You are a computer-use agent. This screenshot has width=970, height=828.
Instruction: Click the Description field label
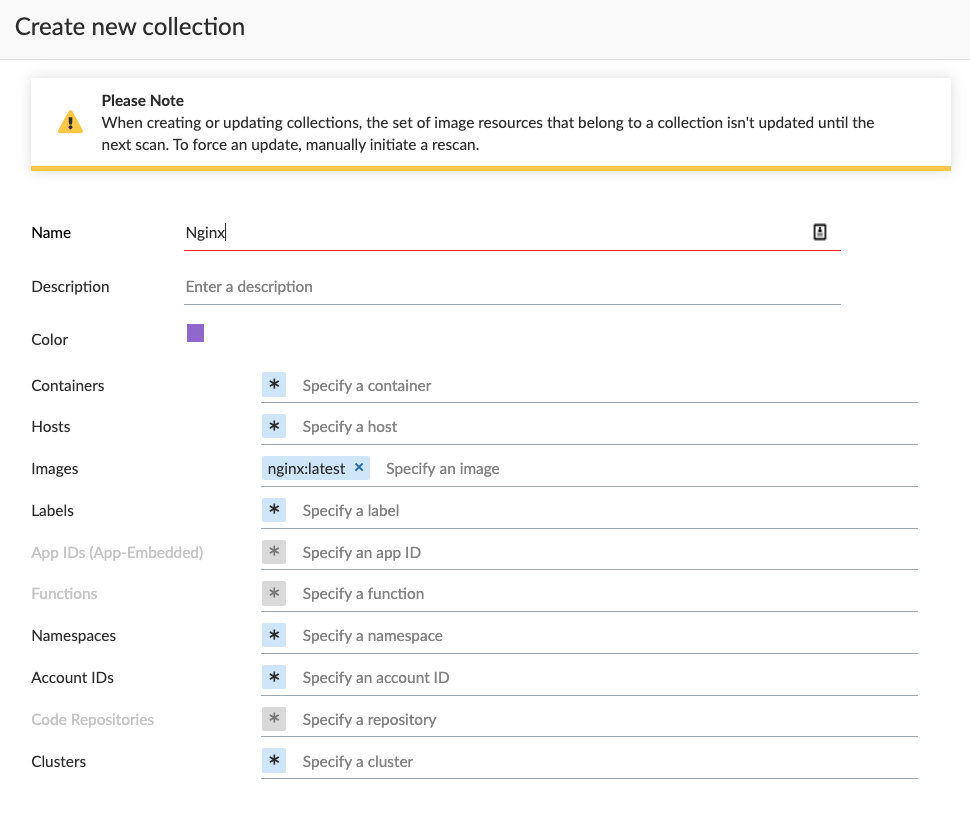(x=71, y=287)
